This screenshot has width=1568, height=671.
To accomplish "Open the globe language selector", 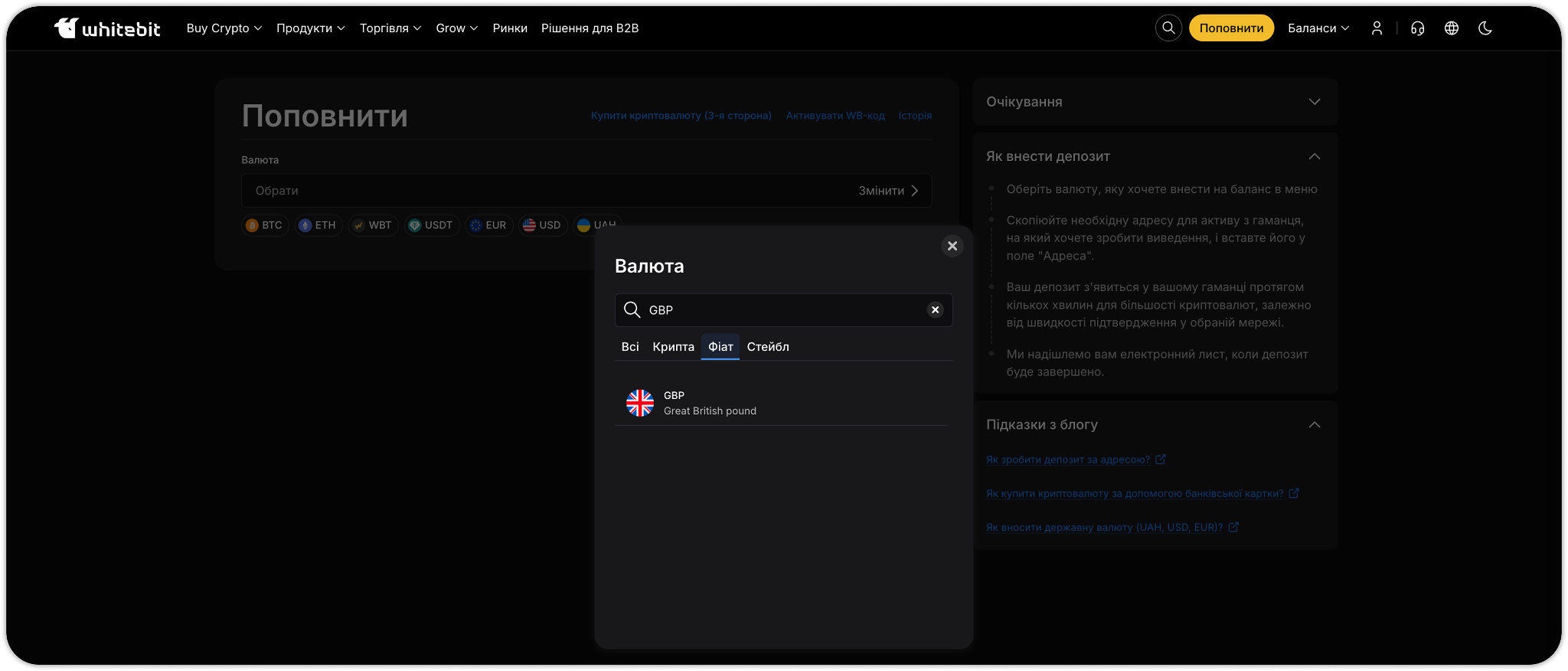I will (x=1451, y=28).
